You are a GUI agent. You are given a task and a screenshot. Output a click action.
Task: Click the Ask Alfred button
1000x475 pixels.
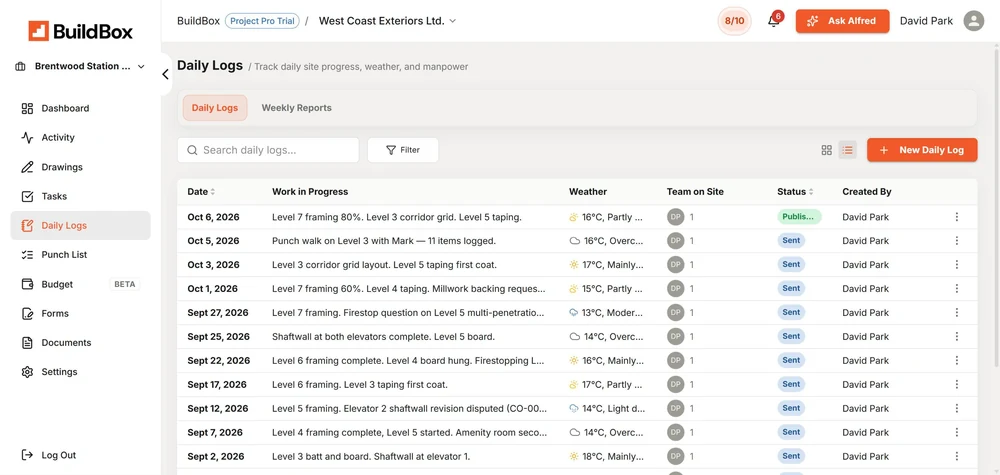point(842,21)
